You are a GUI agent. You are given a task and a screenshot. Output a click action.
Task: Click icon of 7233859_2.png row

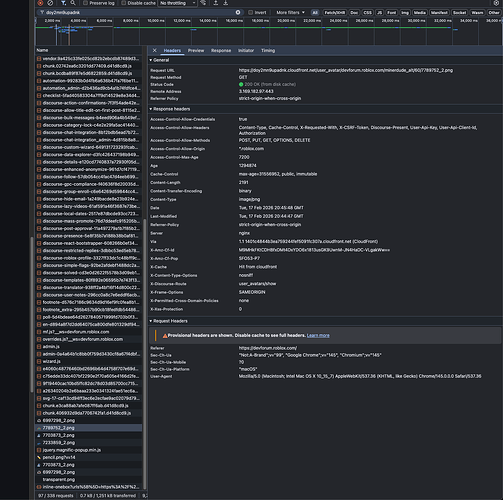pos(39,443)
